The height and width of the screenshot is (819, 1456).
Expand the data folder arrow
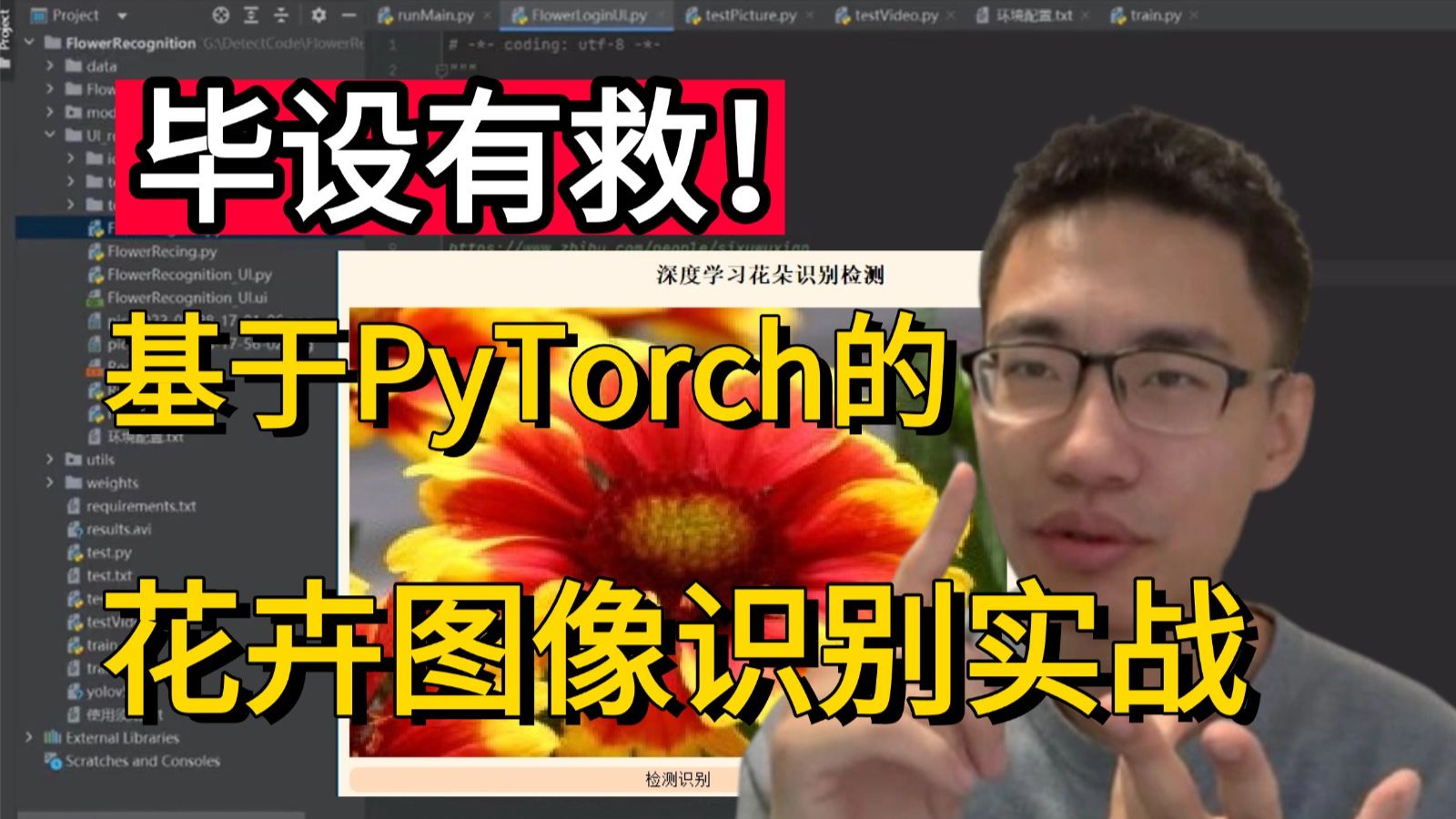(x=50, y=66)
